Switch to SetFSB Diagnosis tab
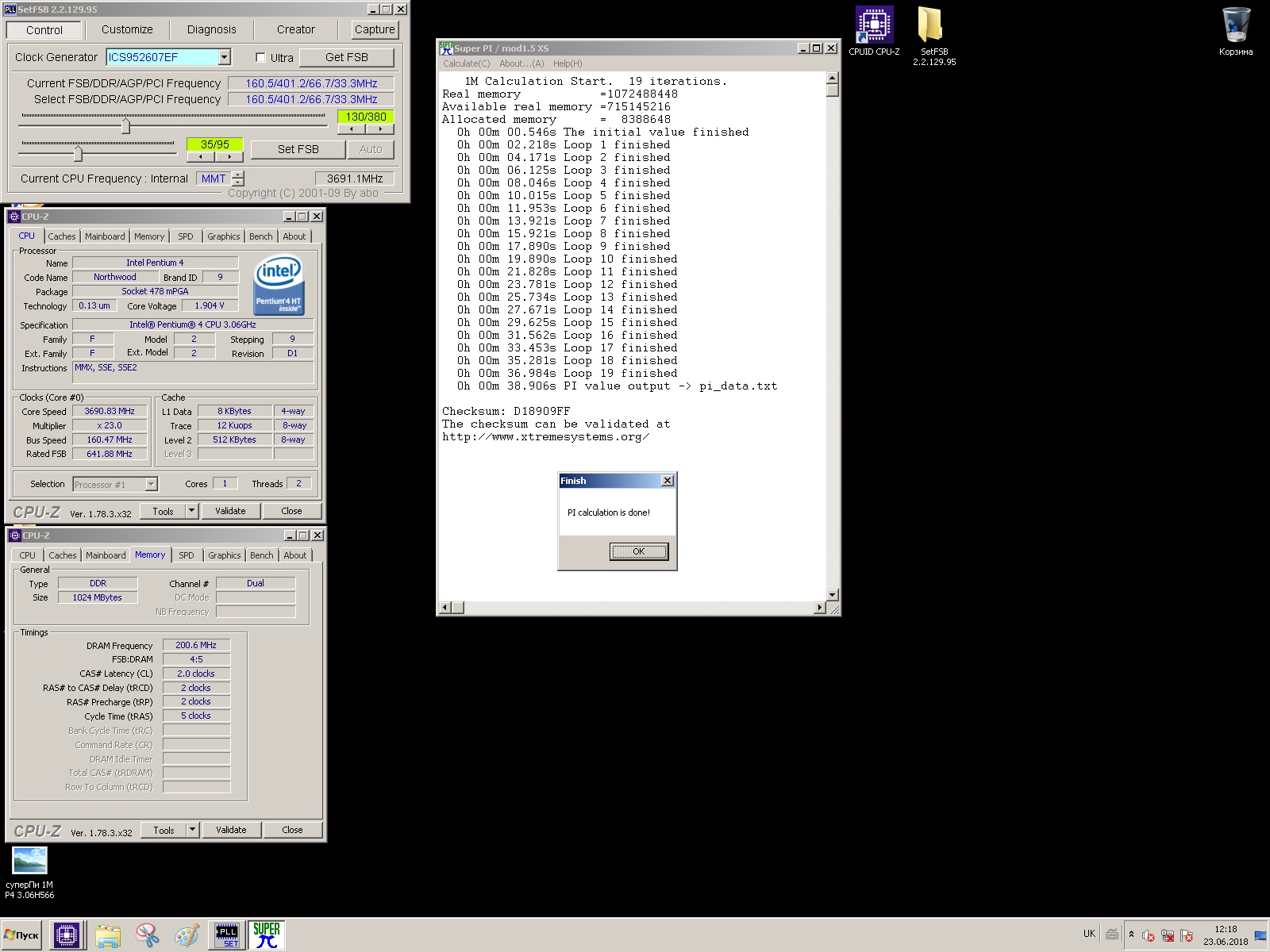Viewport: 1270px width, 952px height. [211, 29]
